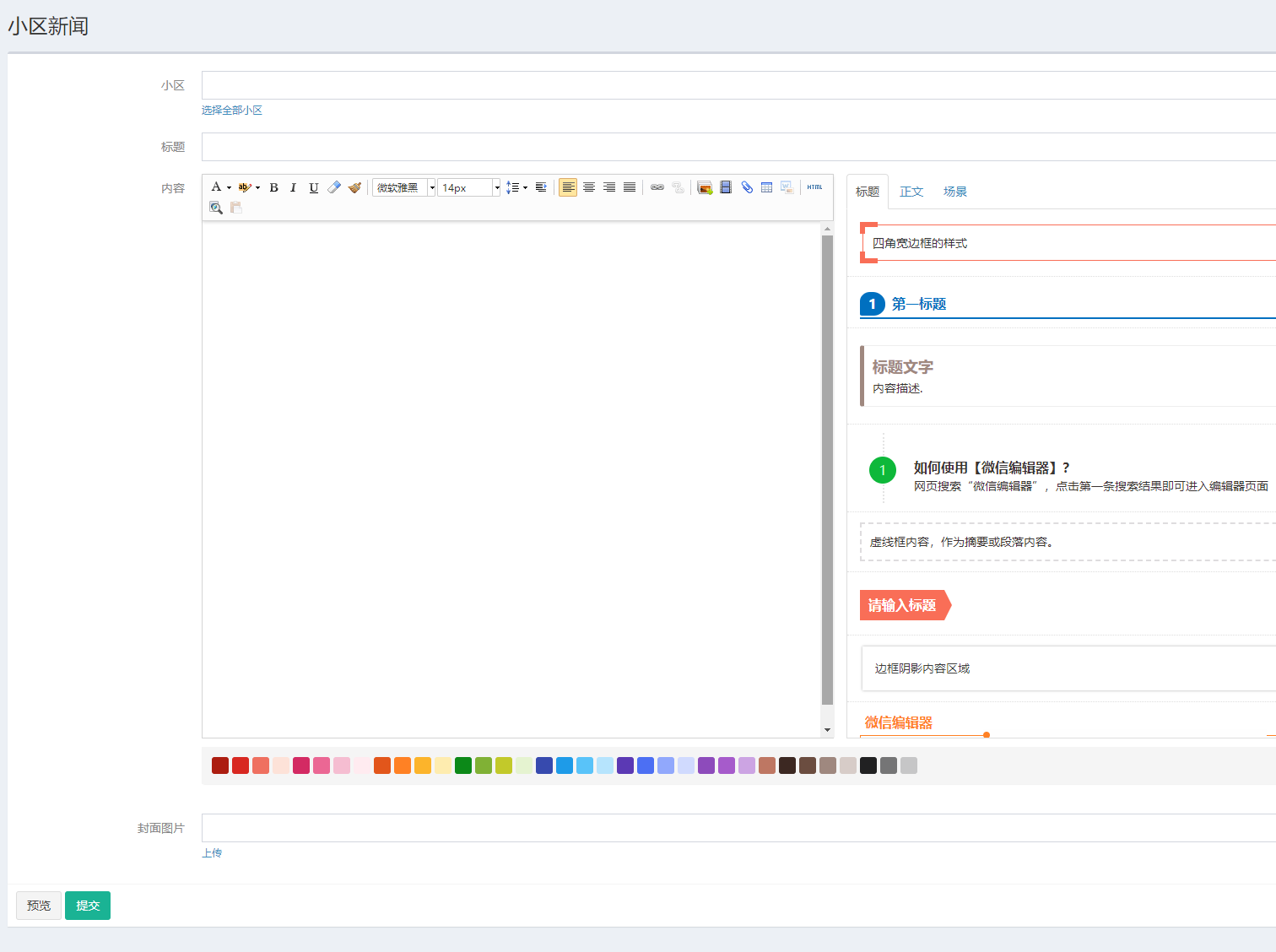Screen dimensions: 1276x952
Task: Click the insert video film icon
Action: pos(726,187)
